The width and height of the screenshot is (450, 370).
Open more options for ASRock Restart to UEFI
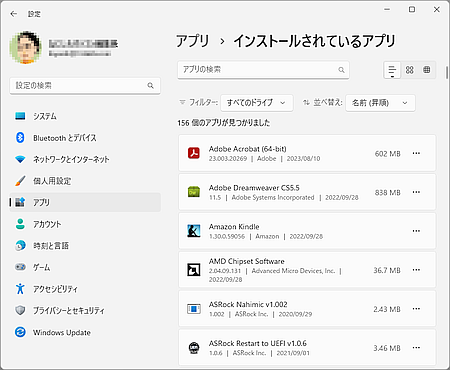click(416, 348)
